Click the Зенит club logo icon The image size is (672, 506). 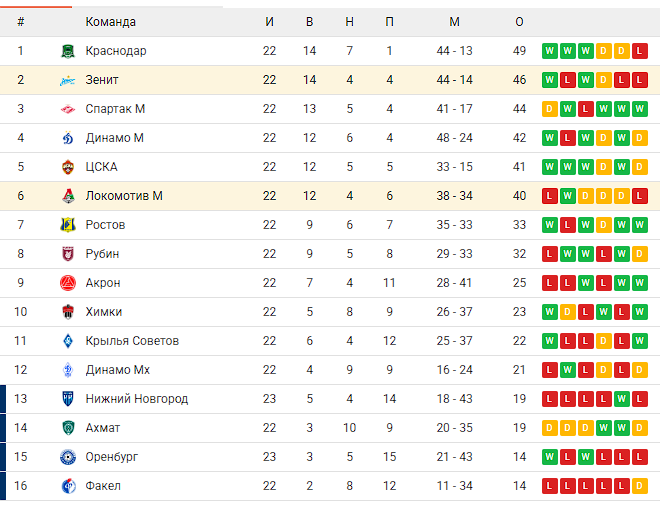coord(68,80)
